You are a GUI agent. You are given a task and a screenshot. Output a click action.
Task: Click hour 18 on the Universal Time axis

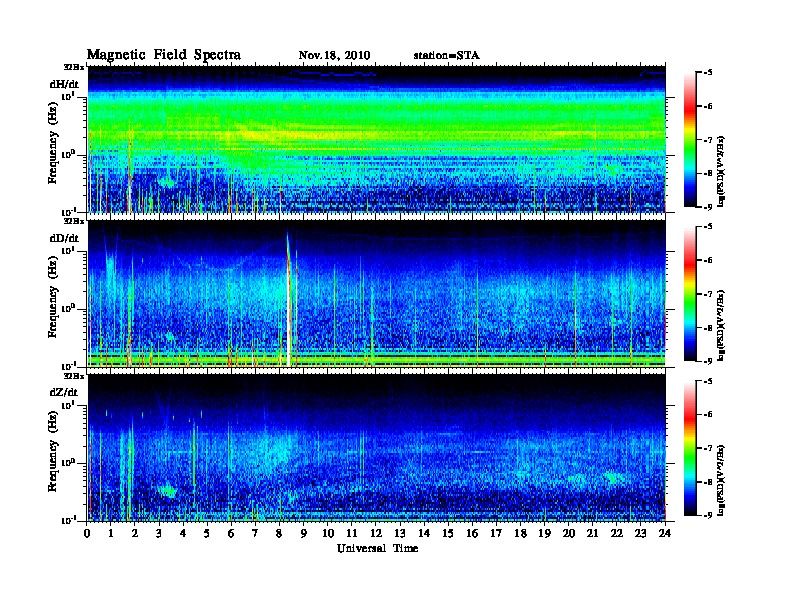pos(520,533)
